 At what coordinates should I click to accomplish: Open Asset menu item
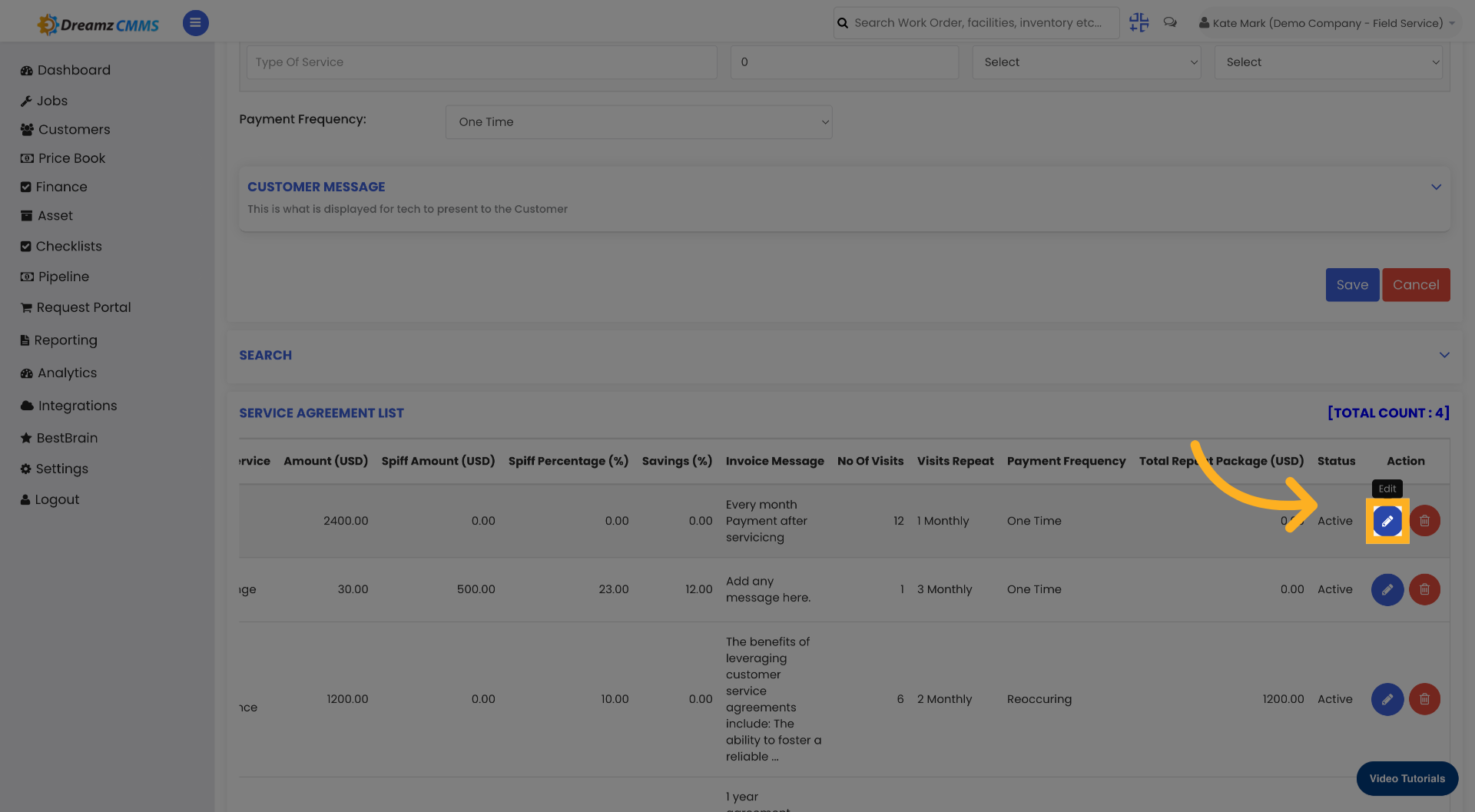(47, 216)
